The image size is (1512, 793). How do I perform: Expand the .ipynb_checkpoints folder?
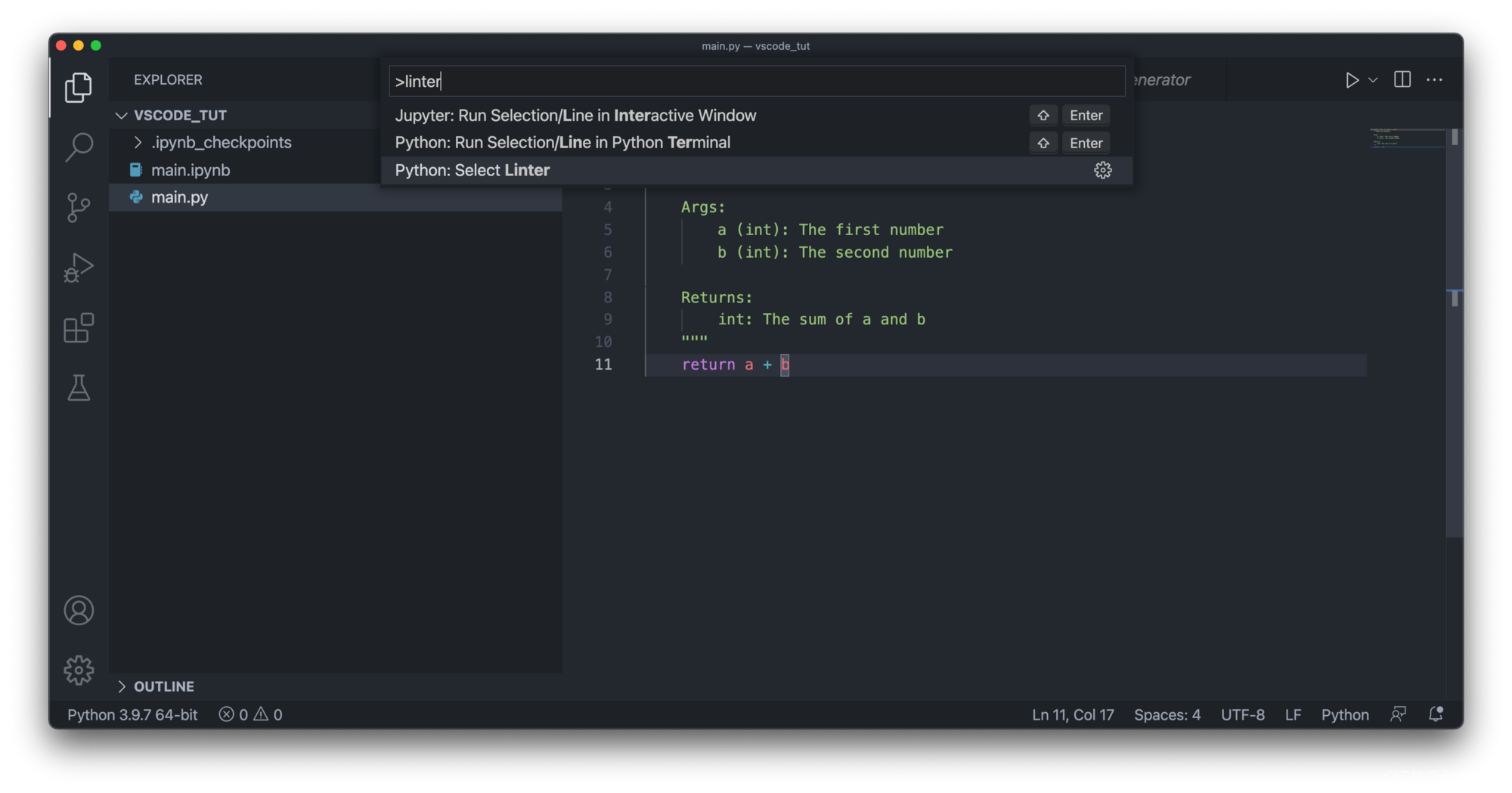[x=139, y=142]
